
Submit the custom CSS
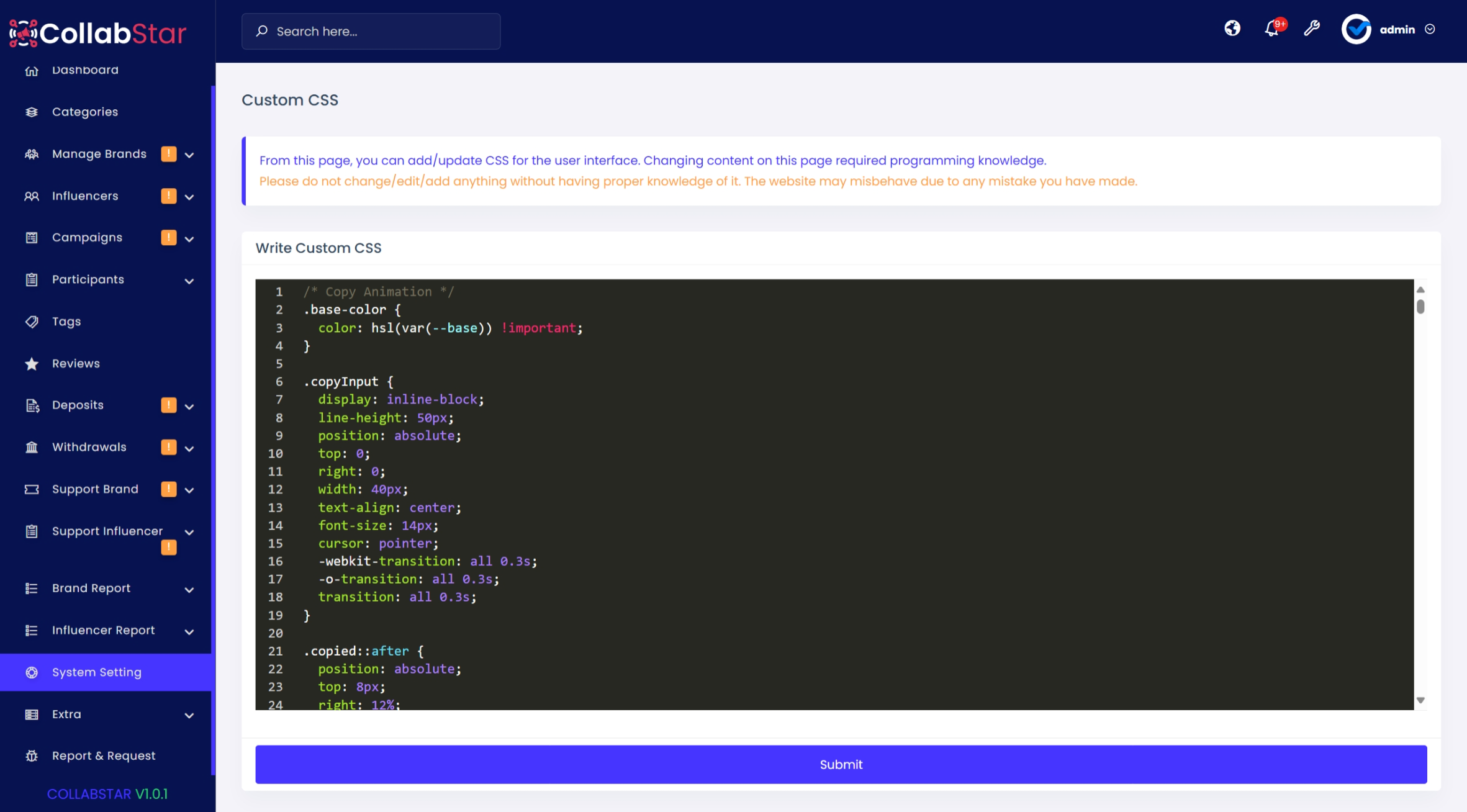(x=841, y=764)
